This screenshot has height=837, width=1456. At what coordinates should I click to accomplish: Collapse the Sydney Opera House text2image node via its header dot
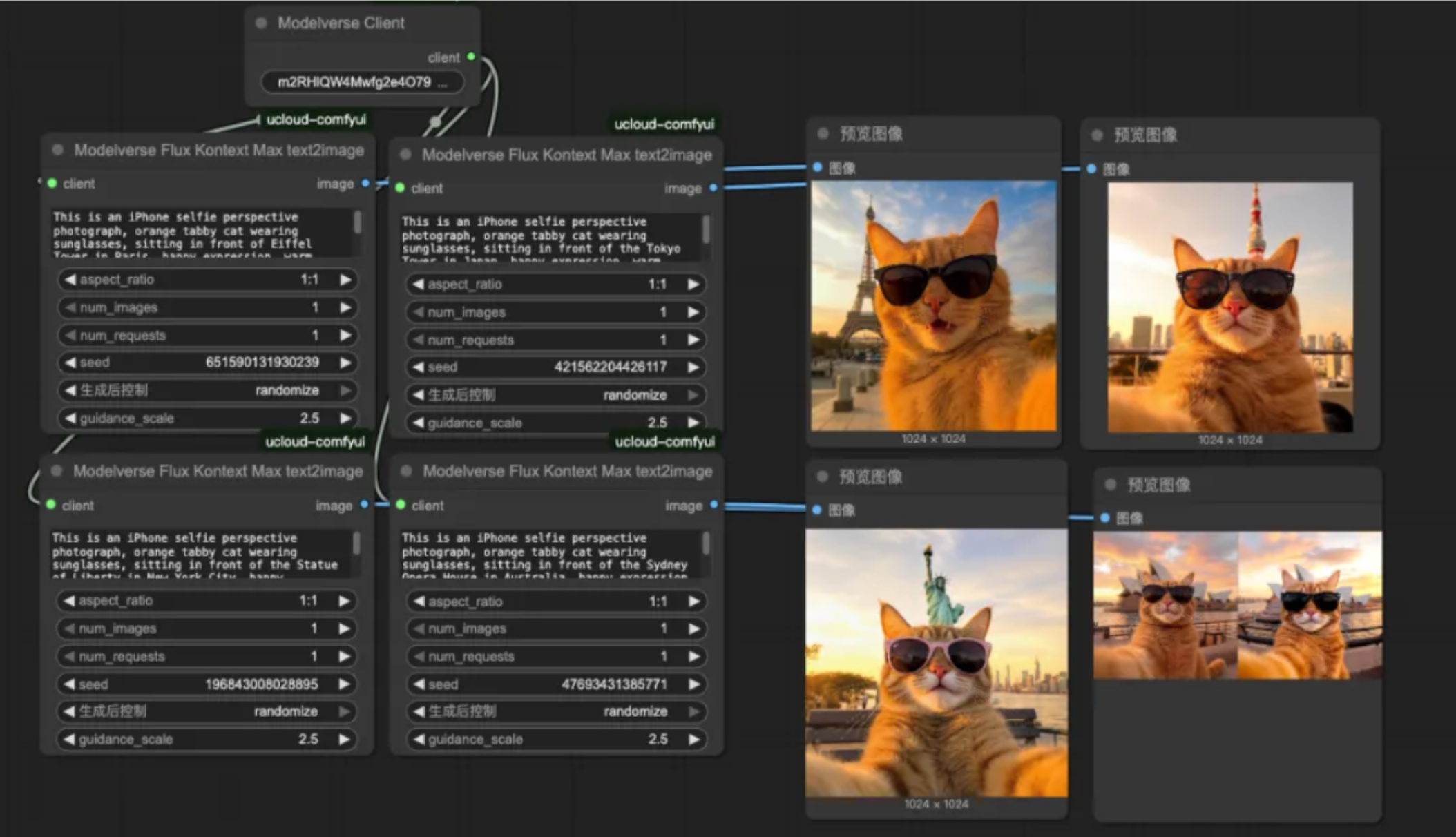click(406, 471)
